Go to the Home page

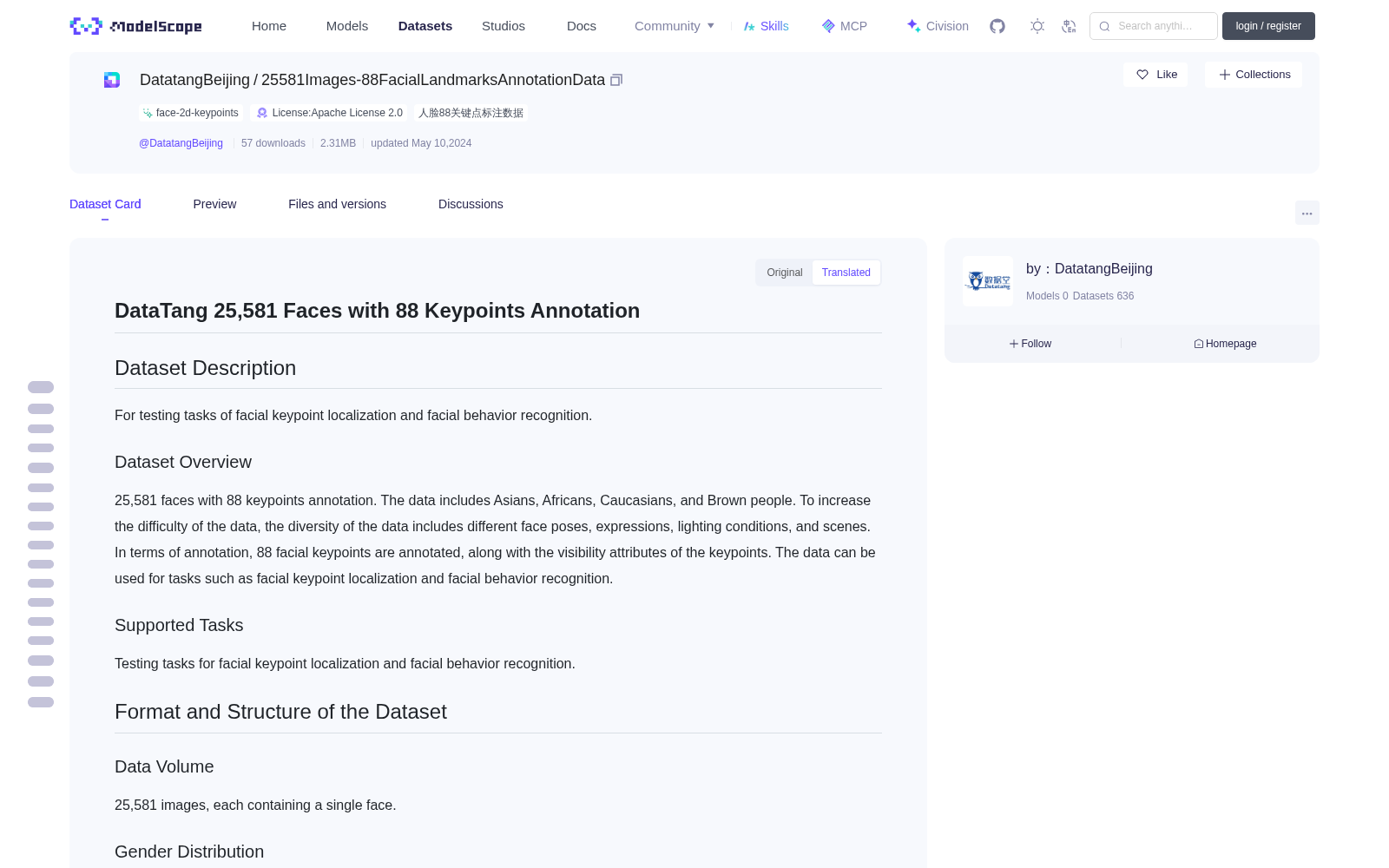tap(269, 26)
